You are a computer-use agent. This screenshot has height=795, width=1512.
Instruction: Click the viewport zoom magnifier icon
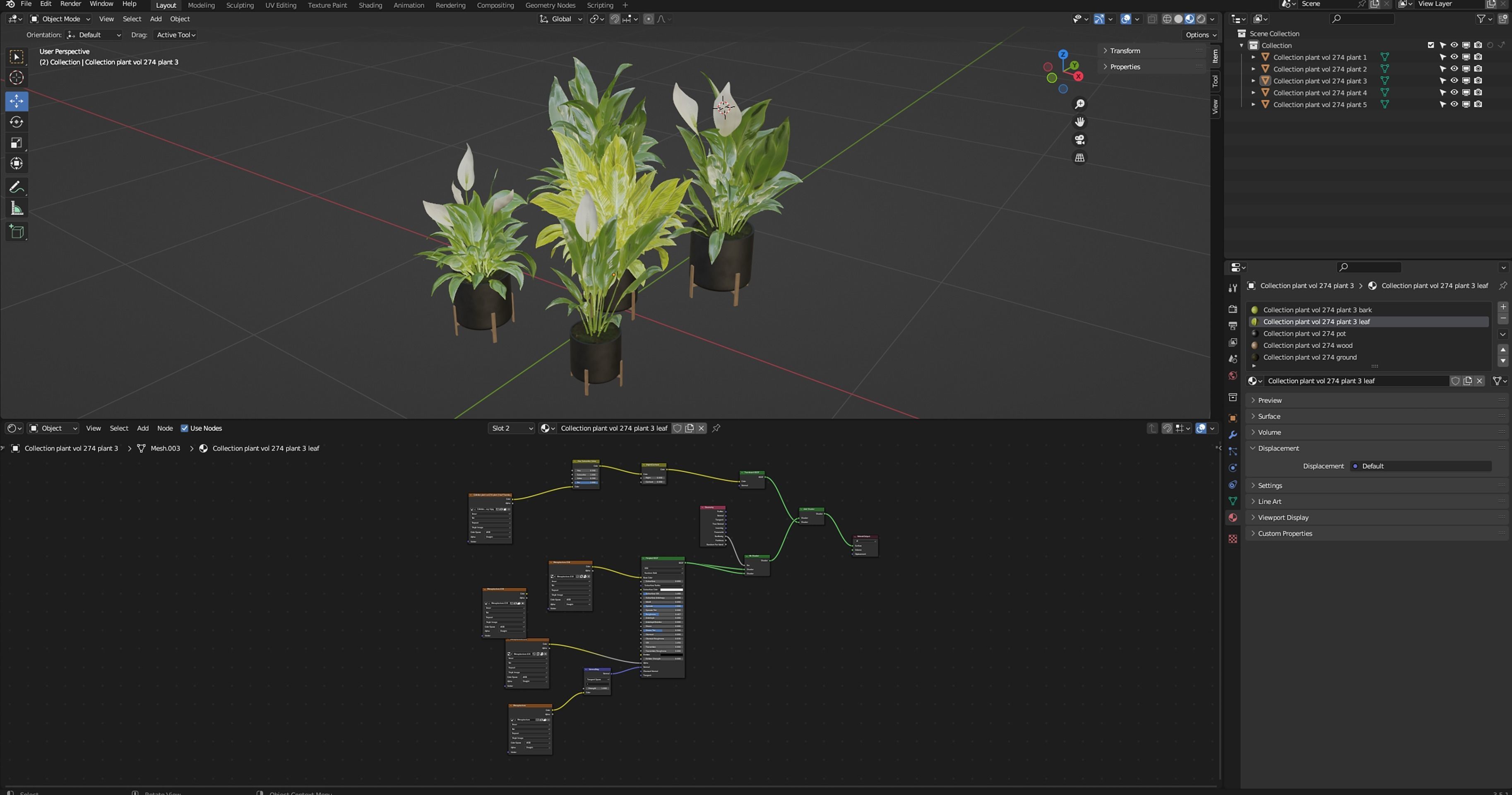click(1079, 104)
